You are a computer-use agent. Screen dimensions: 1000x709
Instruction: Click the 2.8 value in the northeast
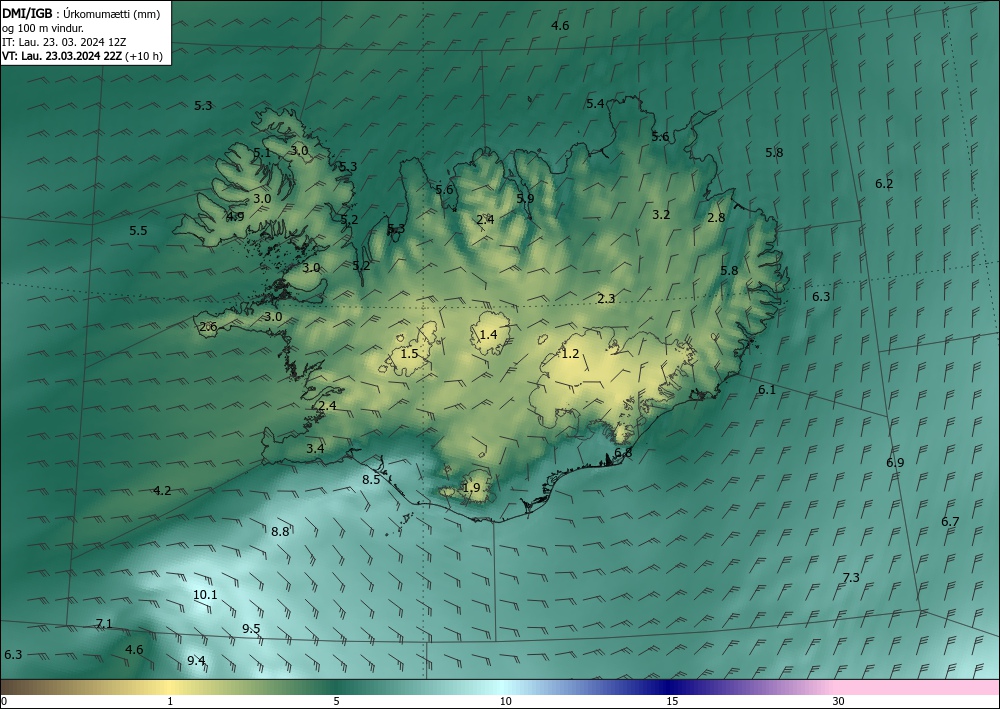pos(716,217)
